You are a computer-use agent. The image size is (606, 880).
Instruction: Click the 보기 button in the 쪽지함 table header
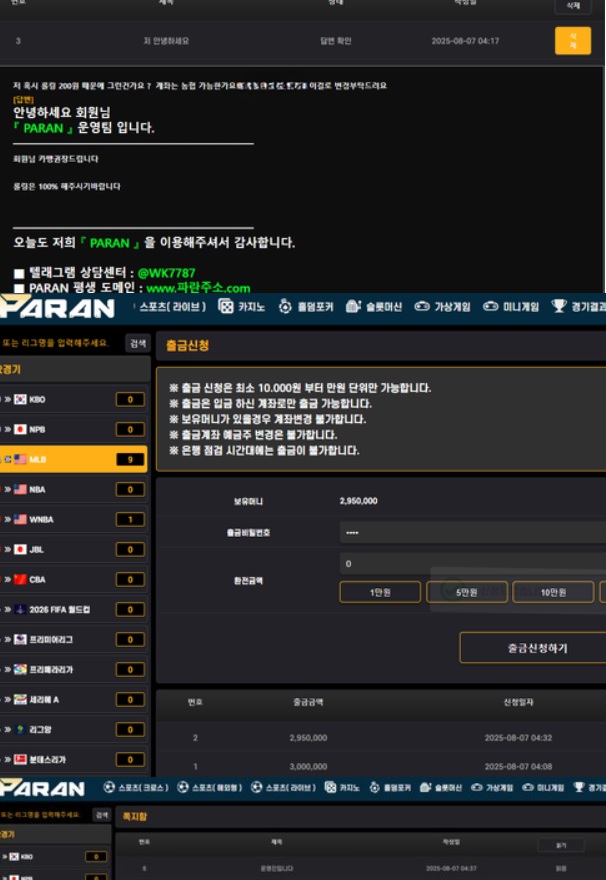(x=561, y=845)
